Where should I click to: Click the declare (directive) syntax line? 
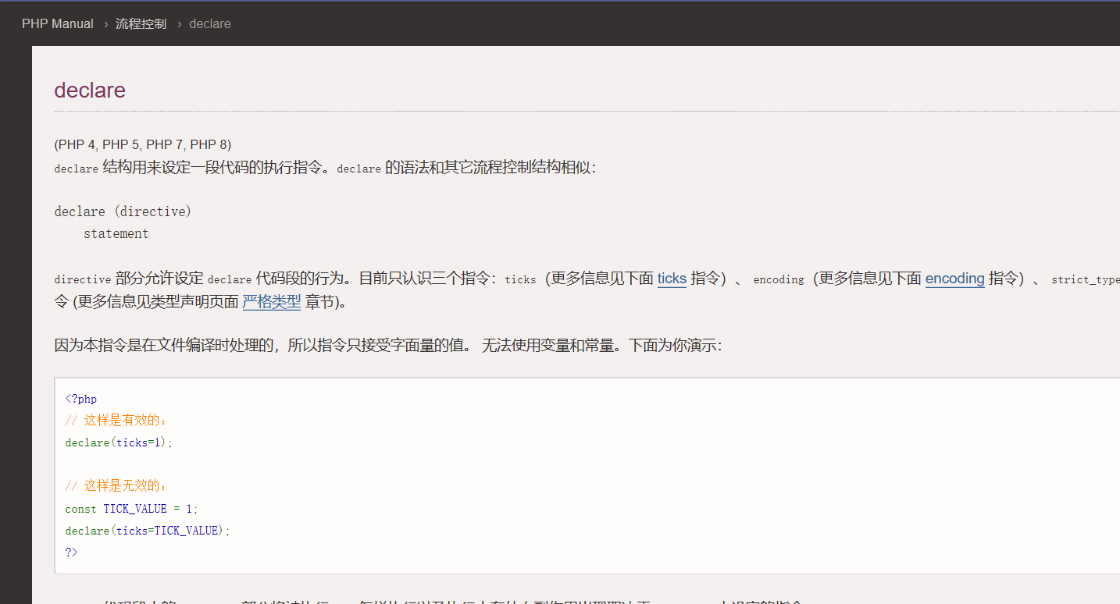[122, 210]
